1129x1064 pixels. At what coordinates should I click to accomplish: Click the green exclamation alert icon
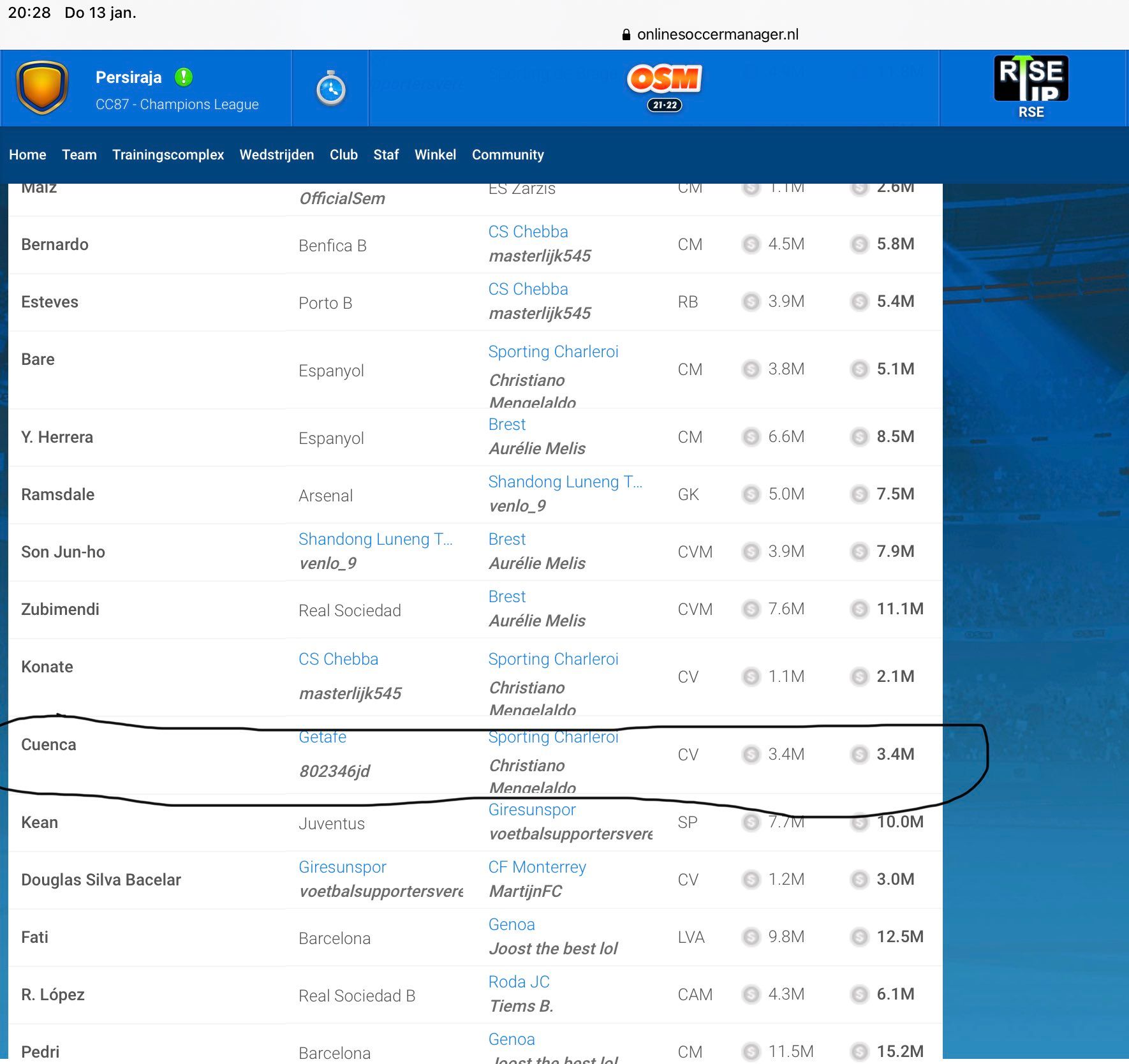click(x=184, y=77)
